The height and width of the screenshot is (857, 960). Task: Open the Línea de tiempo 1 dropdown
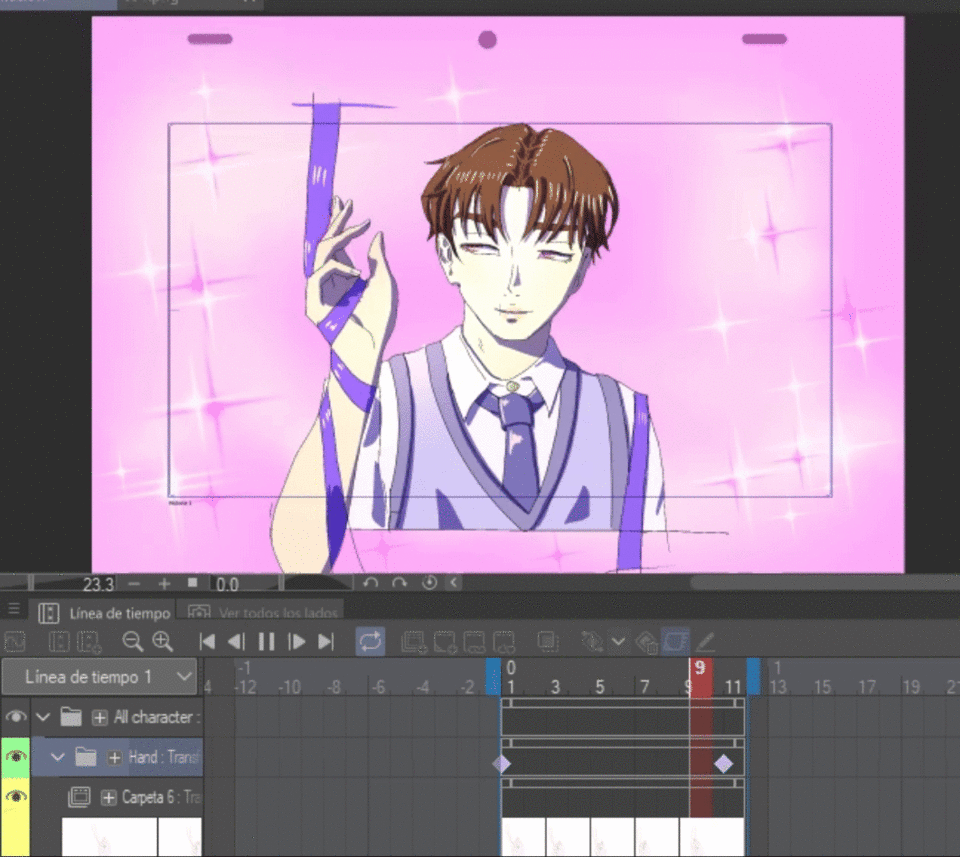click(99, 677)
